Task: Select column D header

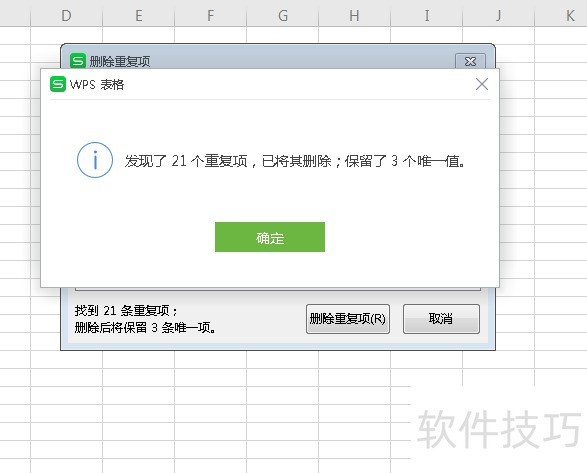Action: point(66,16)
